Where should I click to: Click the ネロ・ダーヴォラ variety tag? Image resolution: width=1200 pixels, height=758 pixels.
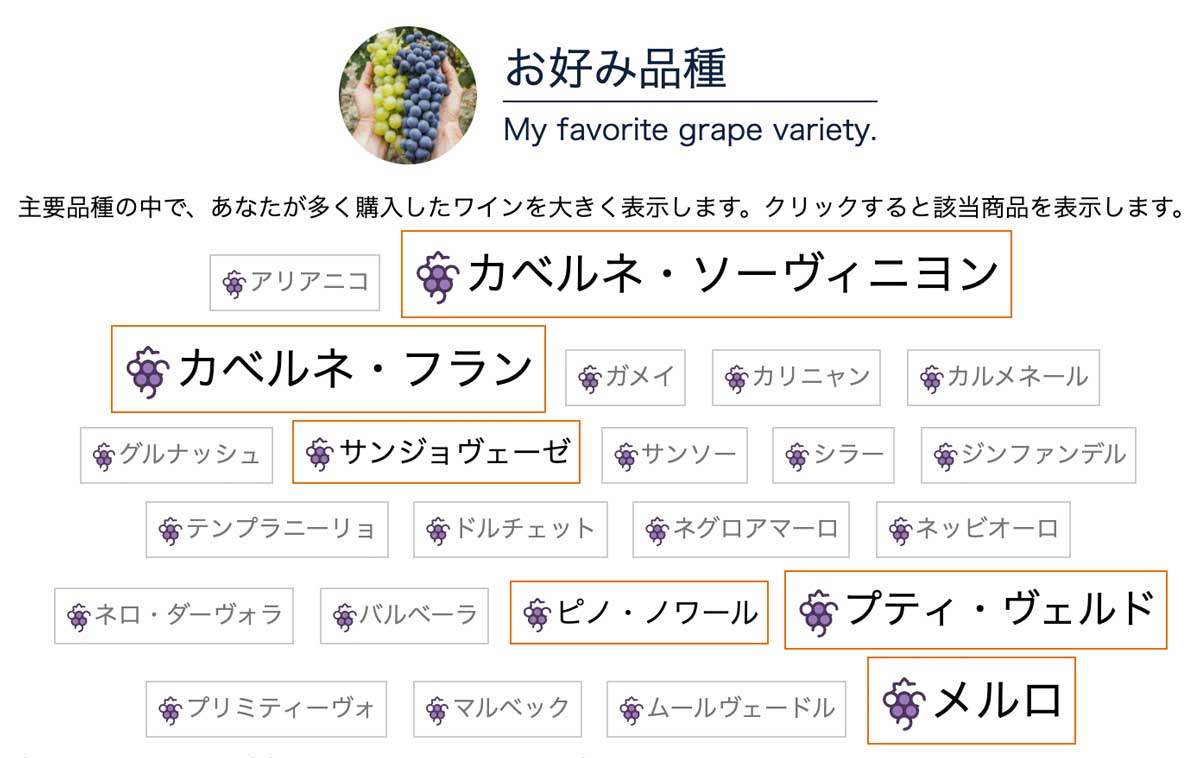[x=174, y=615]
